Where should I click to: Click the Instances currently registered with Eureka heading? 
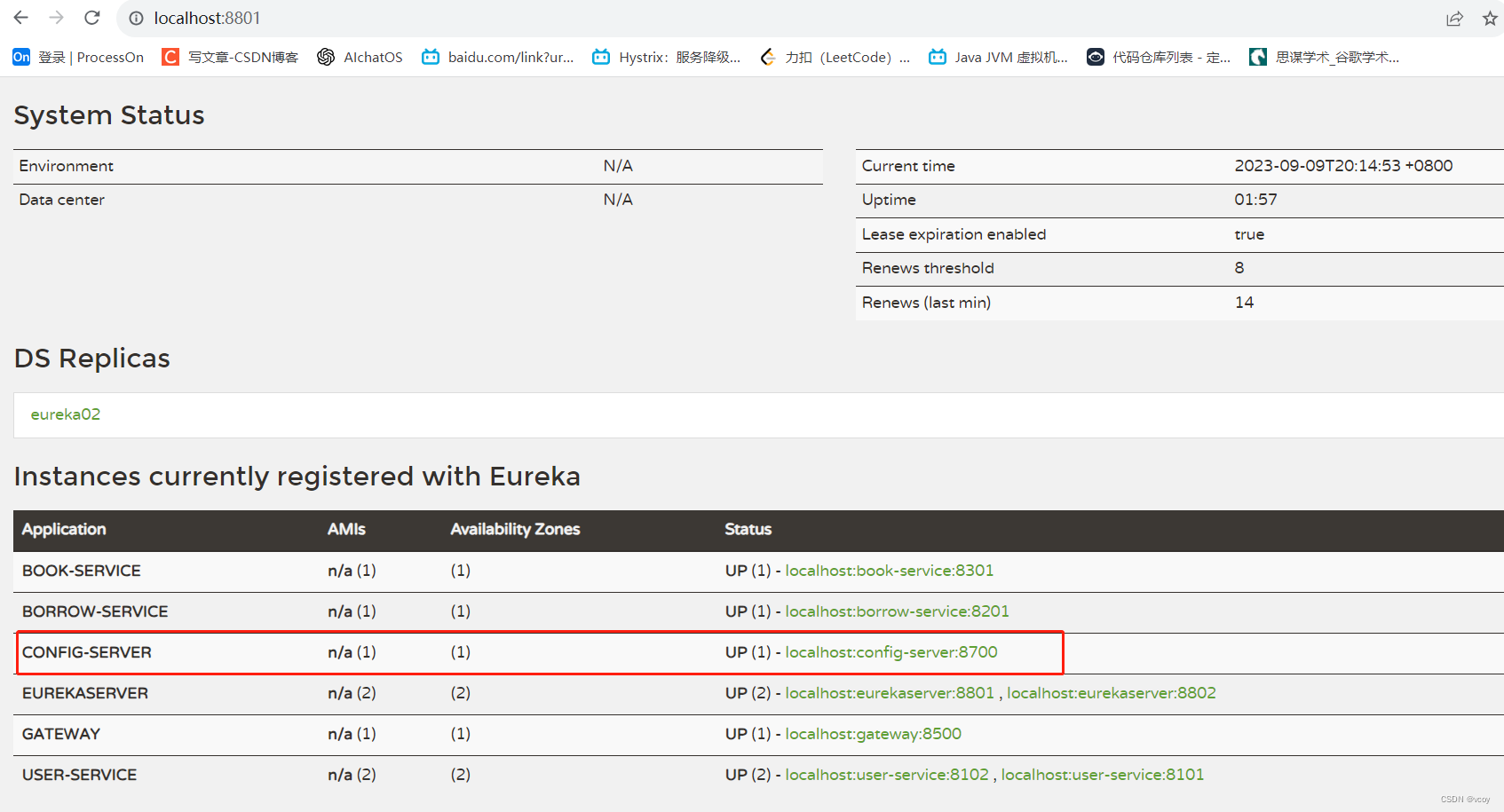pos(297,477)
